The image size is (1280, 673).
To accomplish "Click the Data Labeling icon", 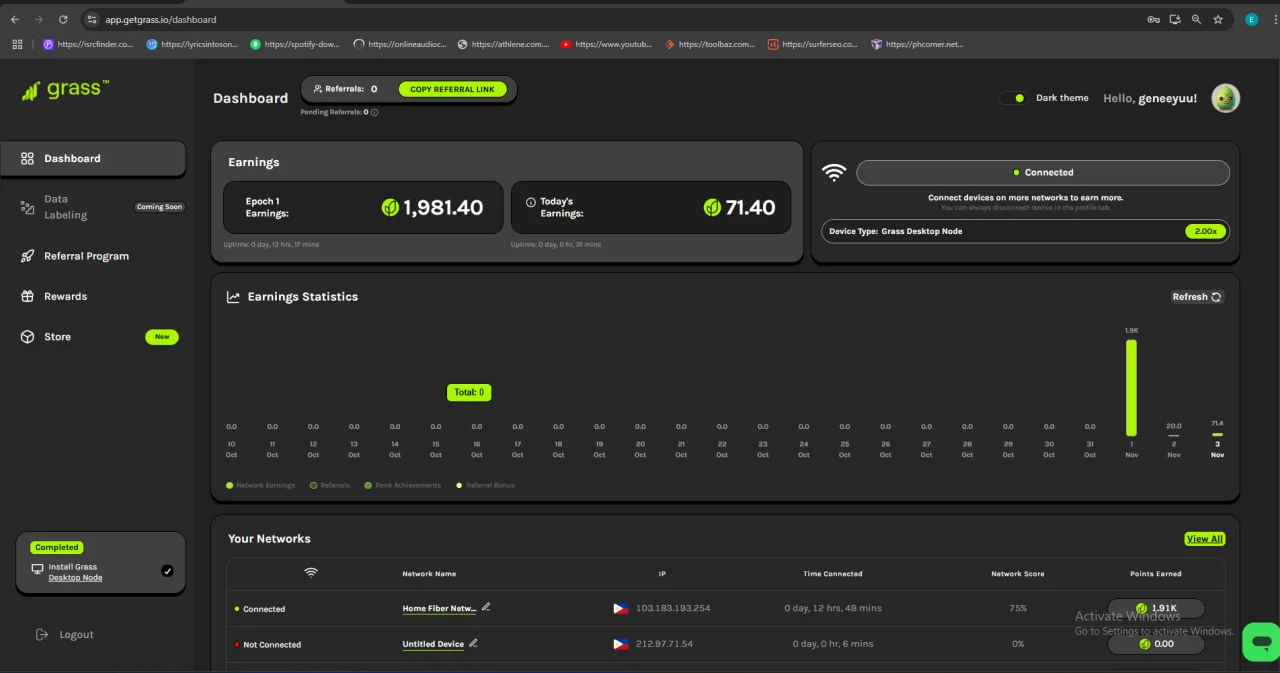I will click(x=27, y=207).
